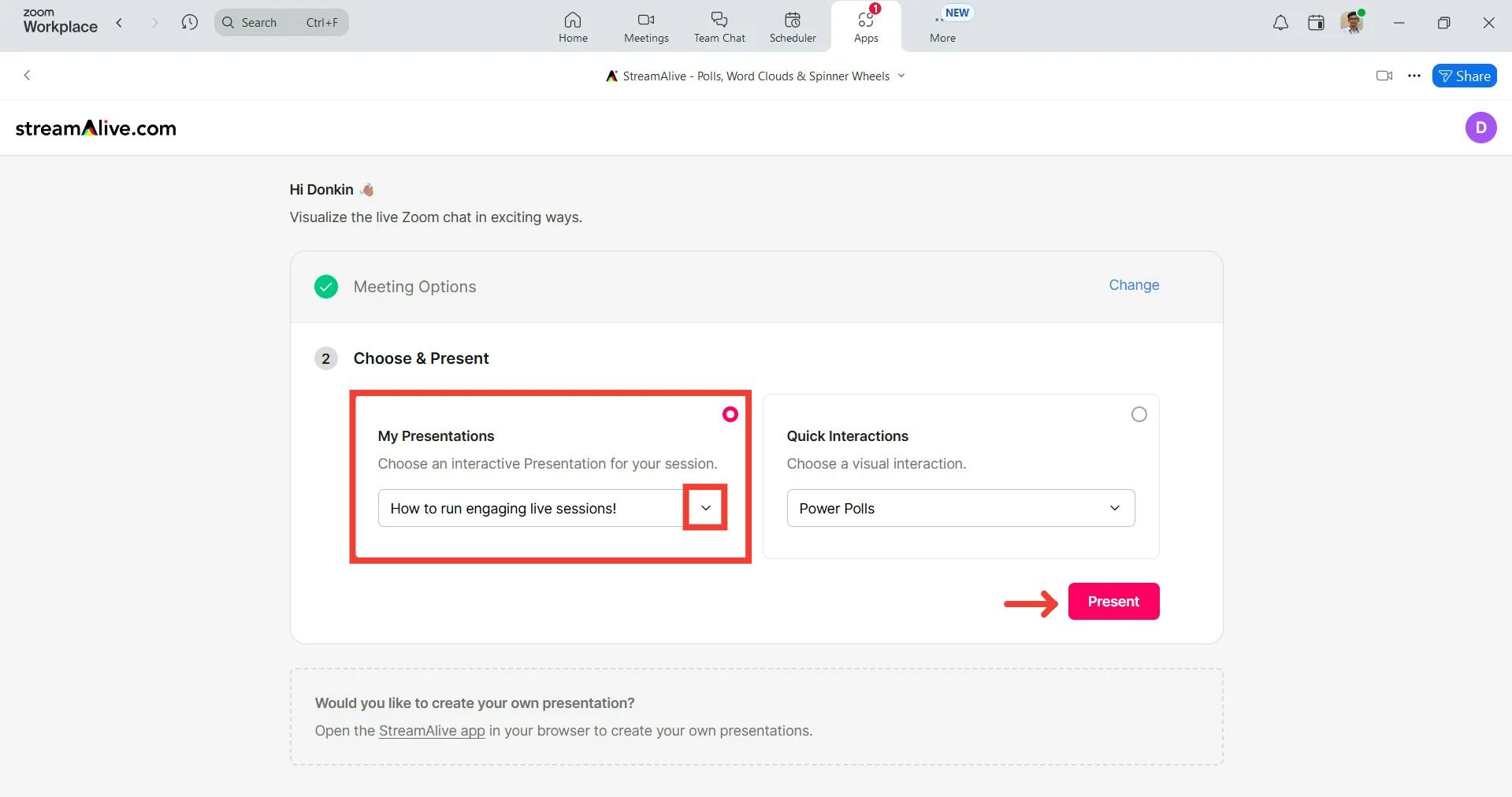
Task: Go back using the left arrow below Workplace
Action: (x=28, y=76)
